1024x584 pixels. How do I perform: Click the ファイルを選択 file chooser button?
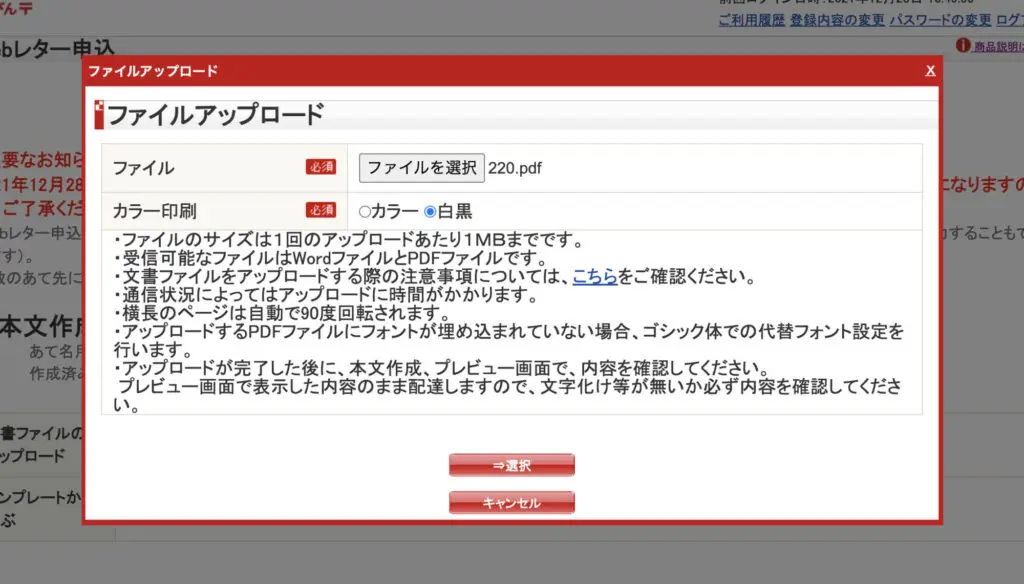[x=421, y=168]
